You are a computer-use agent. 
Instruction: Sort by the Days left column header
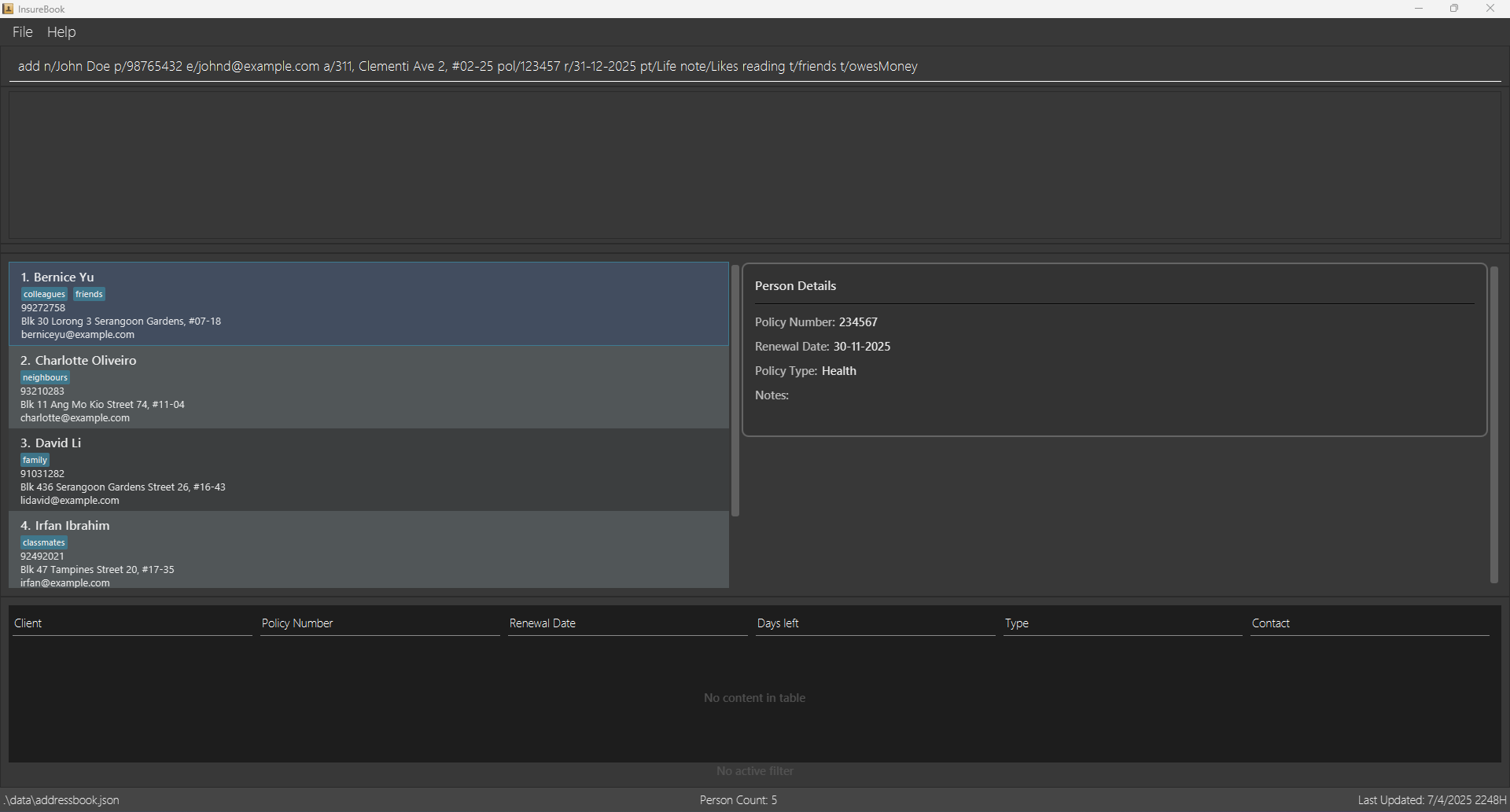(x=875, y=623)
